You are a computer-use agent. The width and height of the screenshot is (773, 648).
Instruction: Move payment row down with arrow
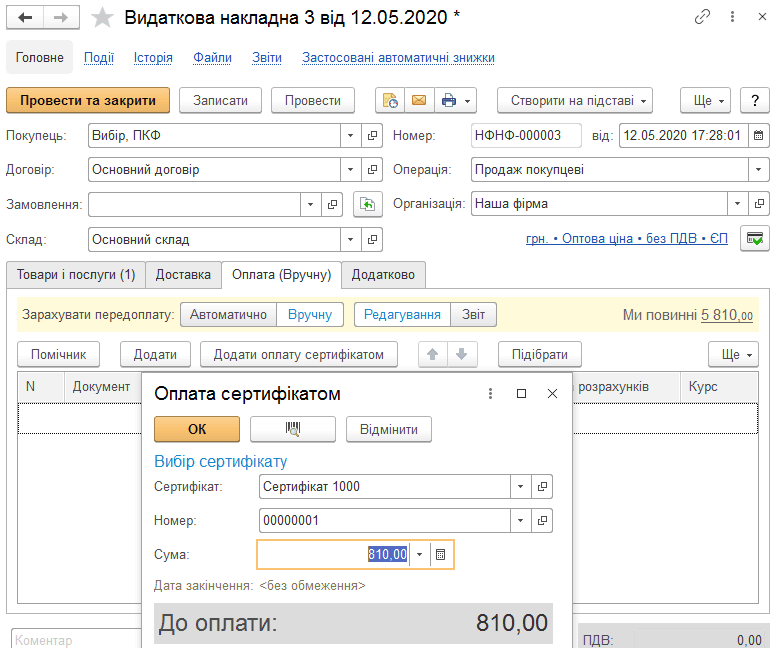(462, 355)
